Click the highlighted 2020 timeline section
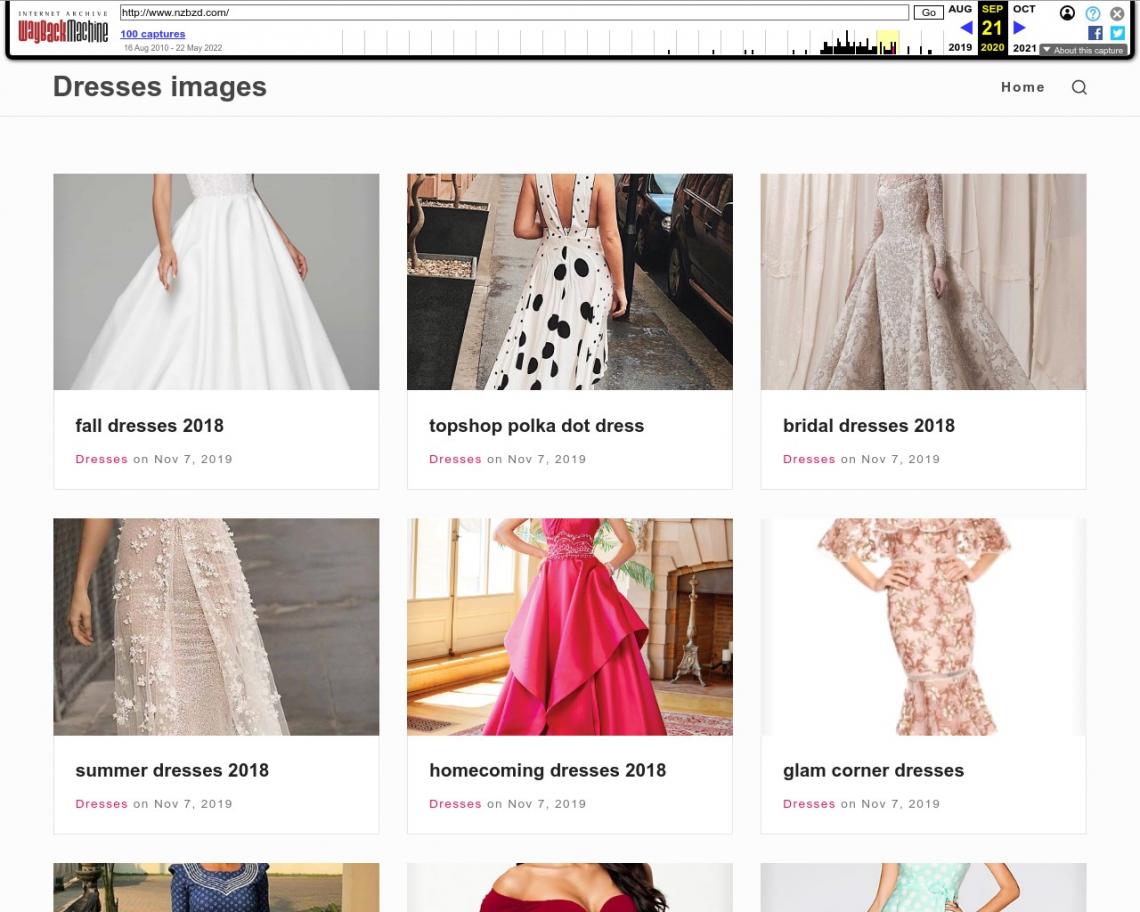The image size is (1140, 912). [888, 42]
